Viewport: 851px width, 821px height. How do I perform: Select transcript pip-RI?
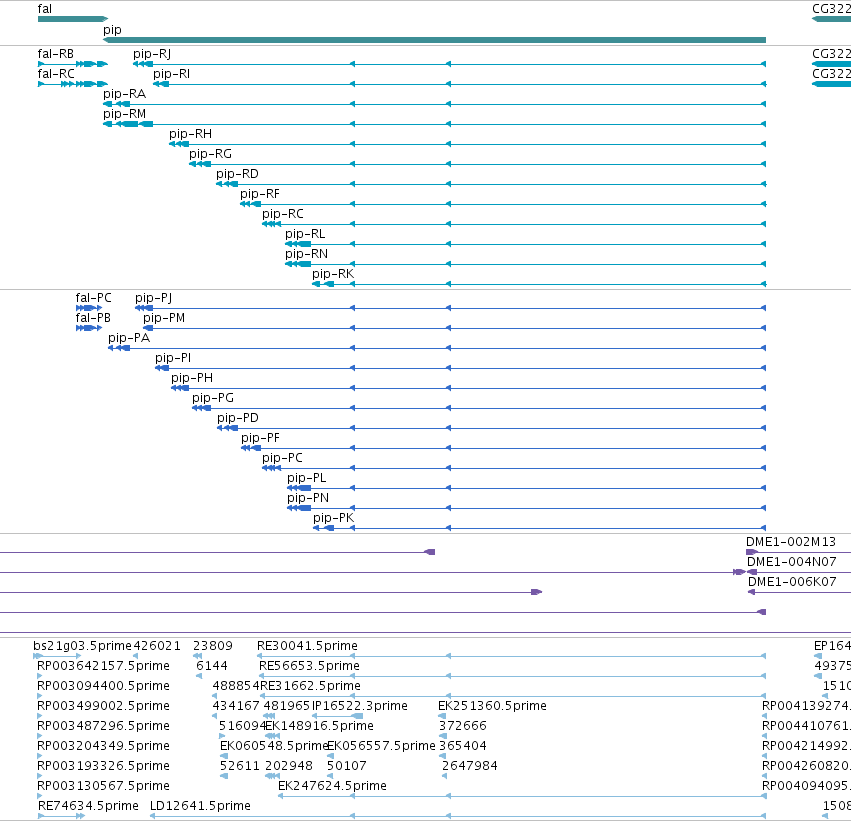coord(172,74)
